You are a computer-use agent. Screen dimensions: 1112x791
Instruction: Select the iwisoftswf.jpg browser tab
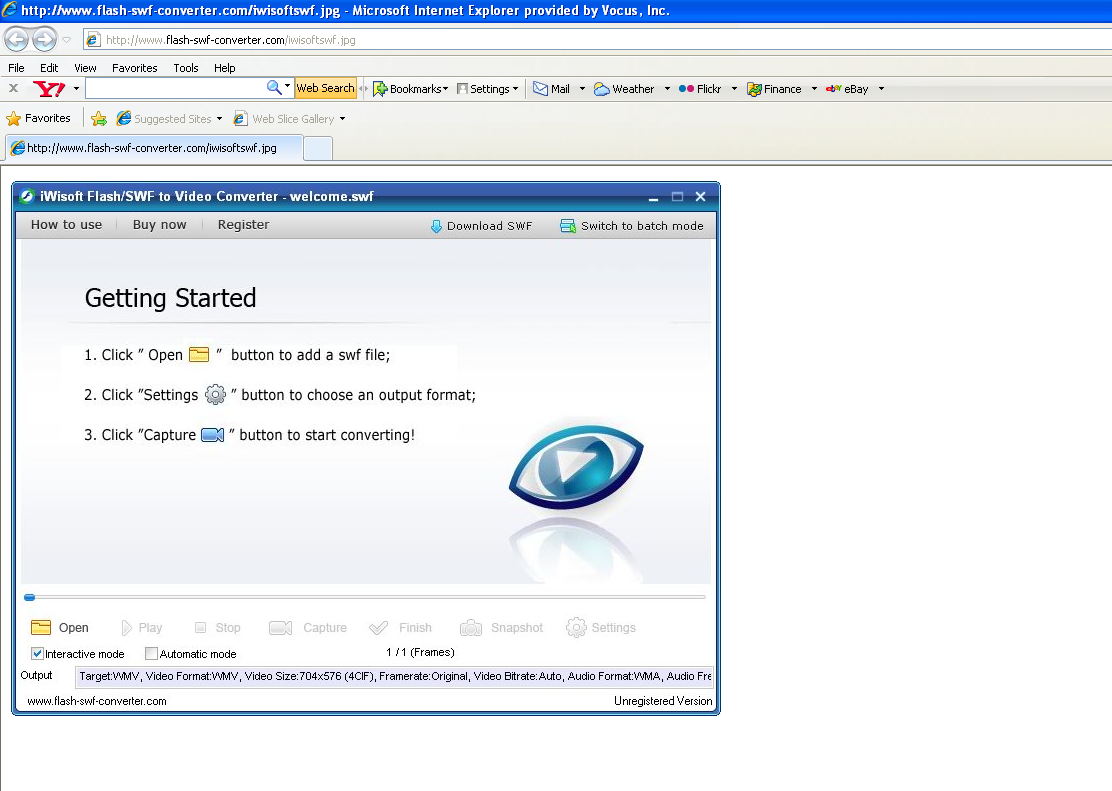point(155,148)
